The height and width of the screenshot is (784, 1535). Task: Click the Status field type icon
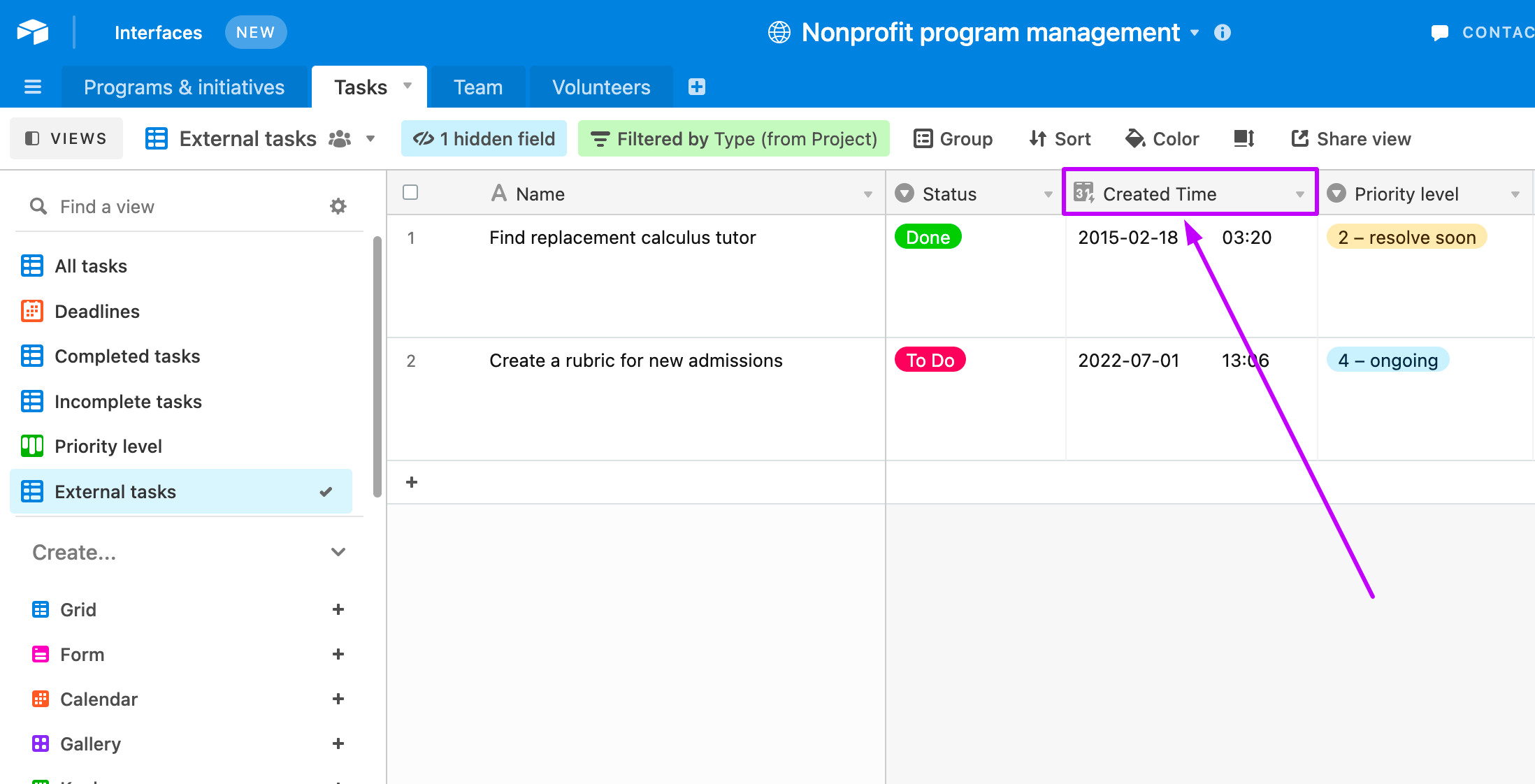tap(905, 193)
